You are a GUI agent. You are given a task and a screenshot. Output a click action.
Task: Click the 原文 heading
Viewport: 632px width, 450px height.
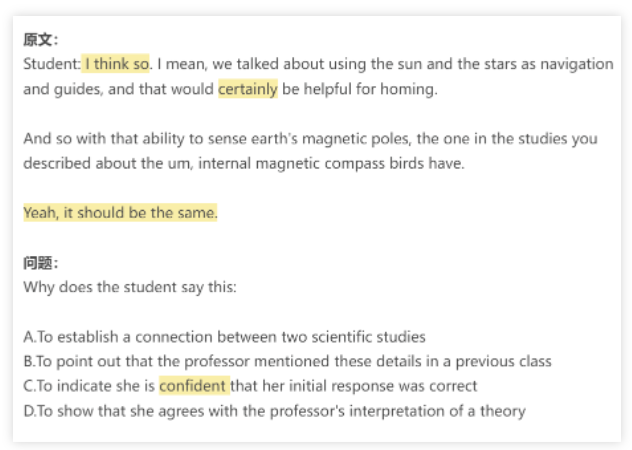41,40
